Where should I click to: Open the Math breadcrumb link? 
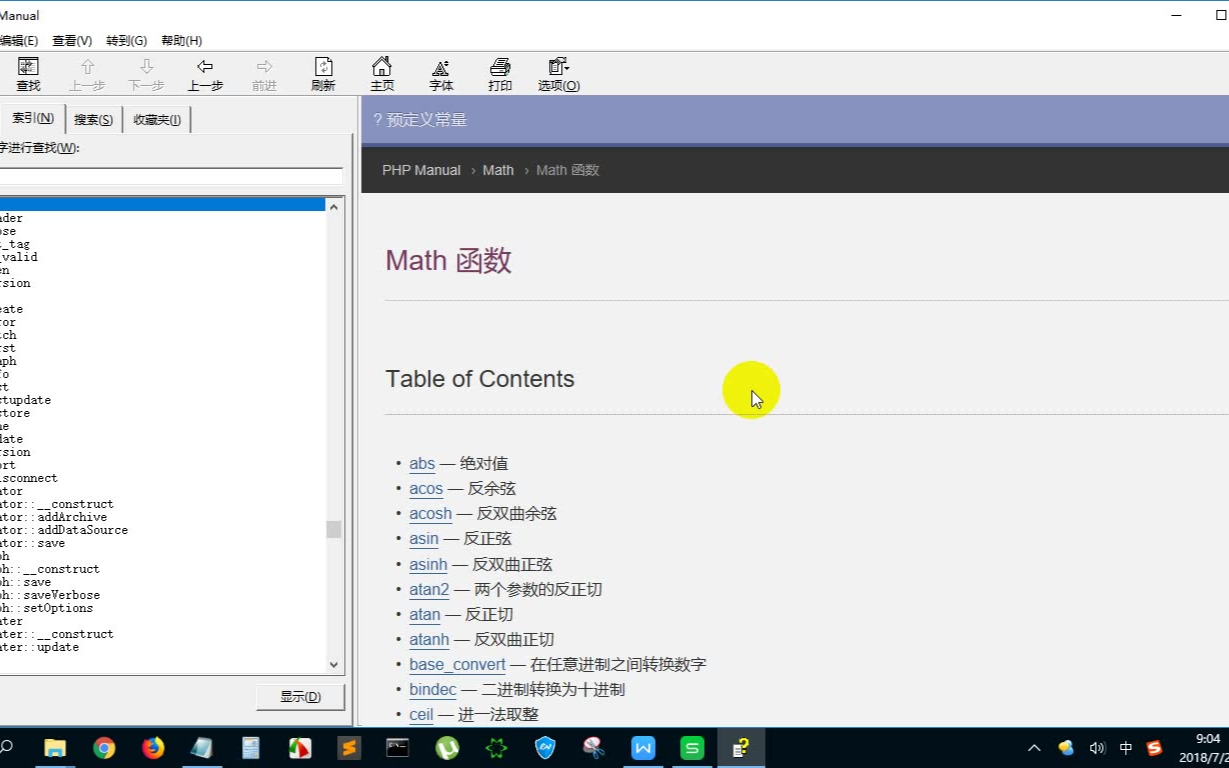[x=497, y=170]
